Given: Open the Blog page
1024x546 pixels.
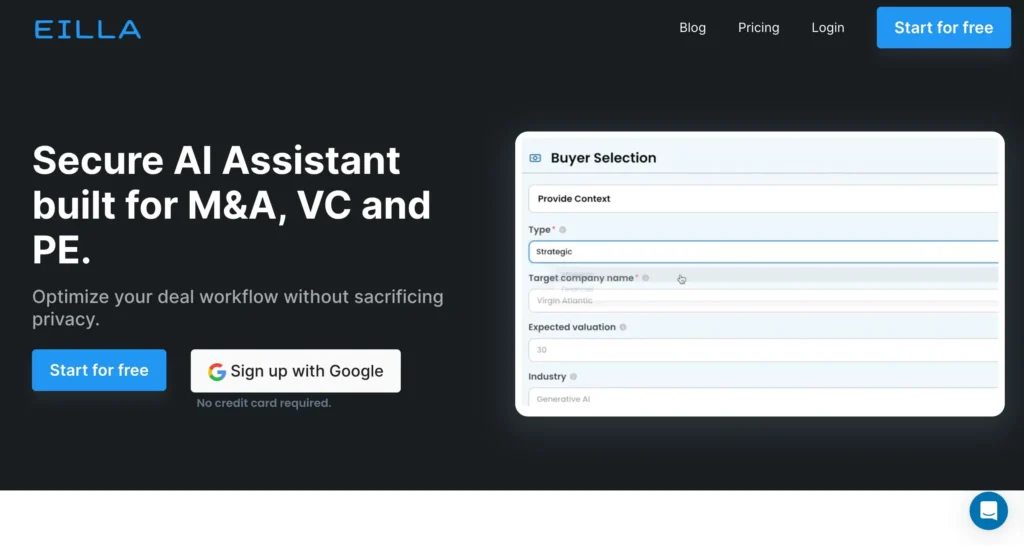Looking at the screenshot, I should pos(692,28).
